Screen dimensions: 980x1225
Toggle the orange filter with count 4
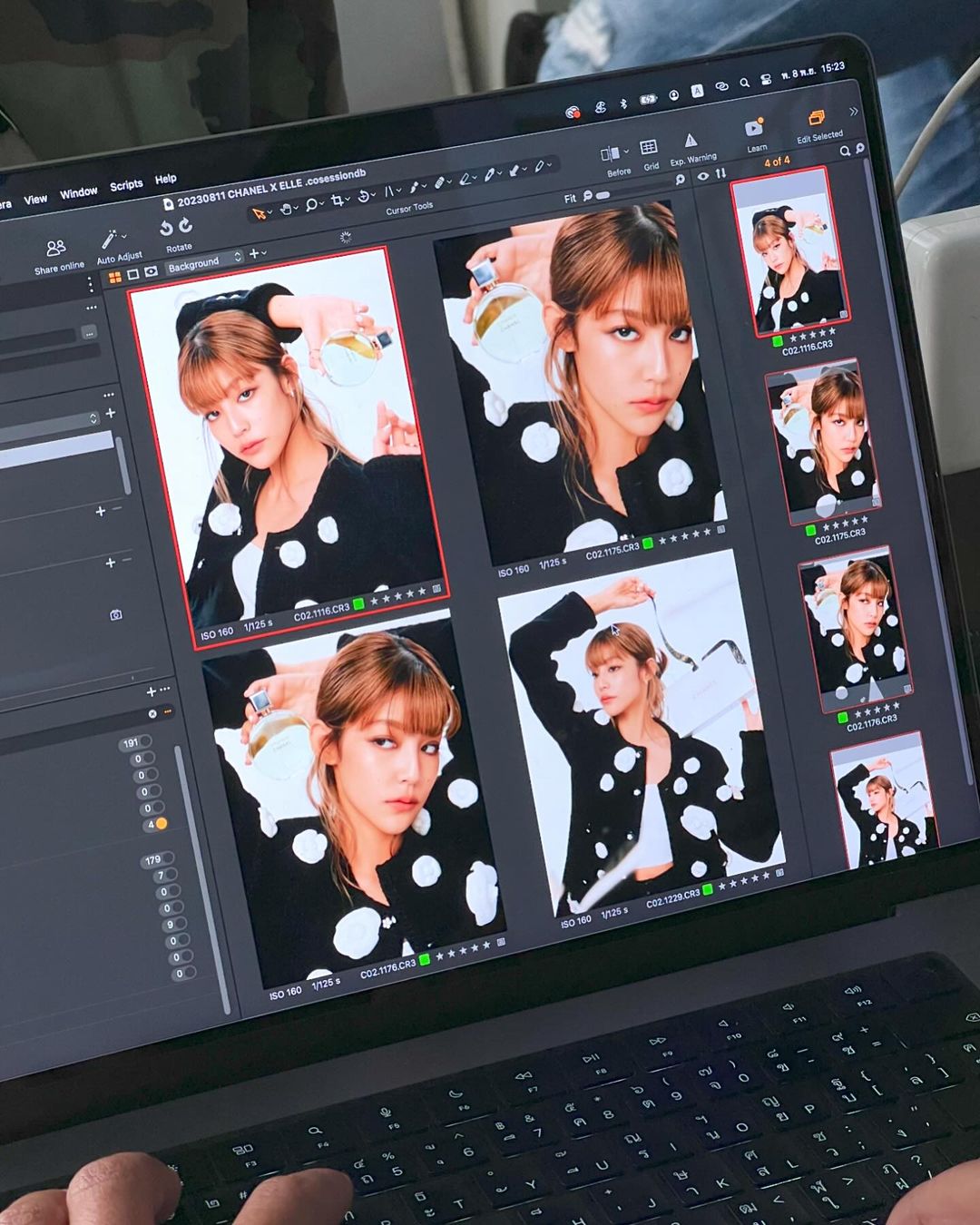155,824
